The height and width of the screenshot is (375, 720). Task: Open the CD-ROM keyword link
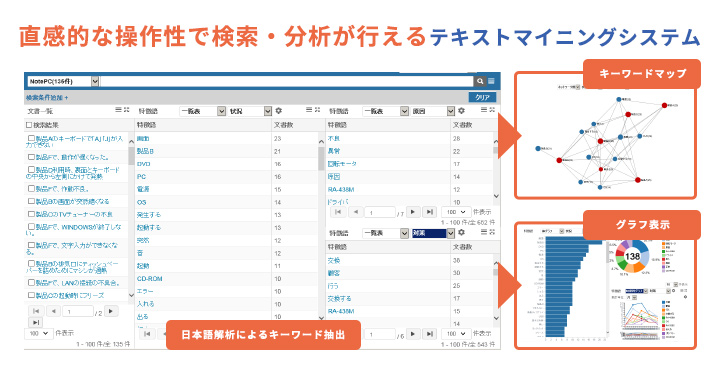(x=149, y=279)
